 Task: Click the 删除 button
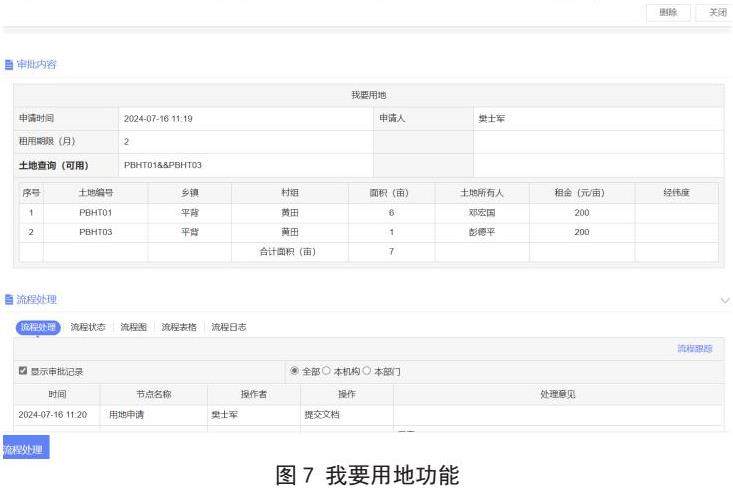(668, 13)
